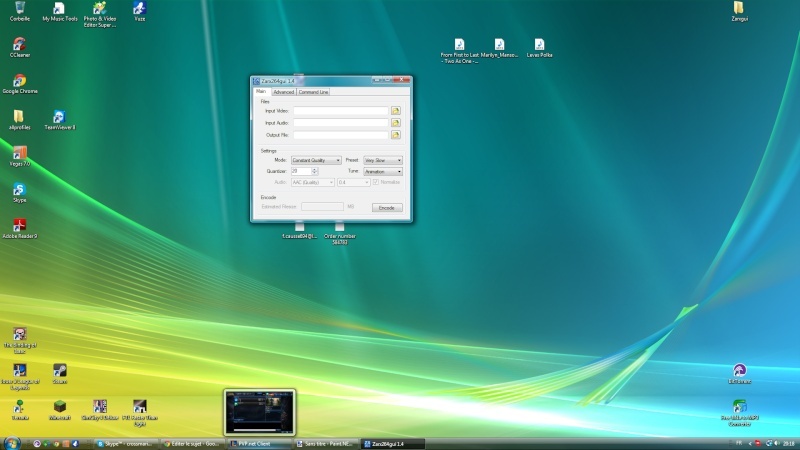Open the Preset dropdown showing Very Slow
Image resolution: width=800 pixels, height=450 pixels.
click(383, 160)
